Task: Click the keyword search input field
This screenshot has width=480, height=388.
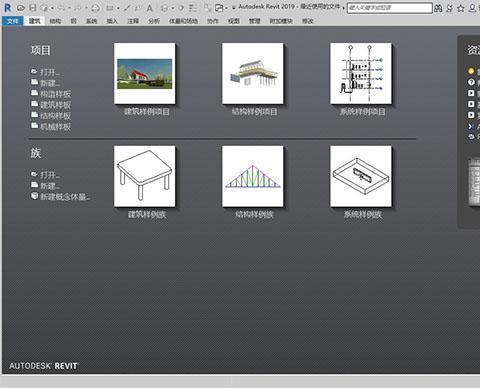Action: pyautogui.click(x=390, y=8)
